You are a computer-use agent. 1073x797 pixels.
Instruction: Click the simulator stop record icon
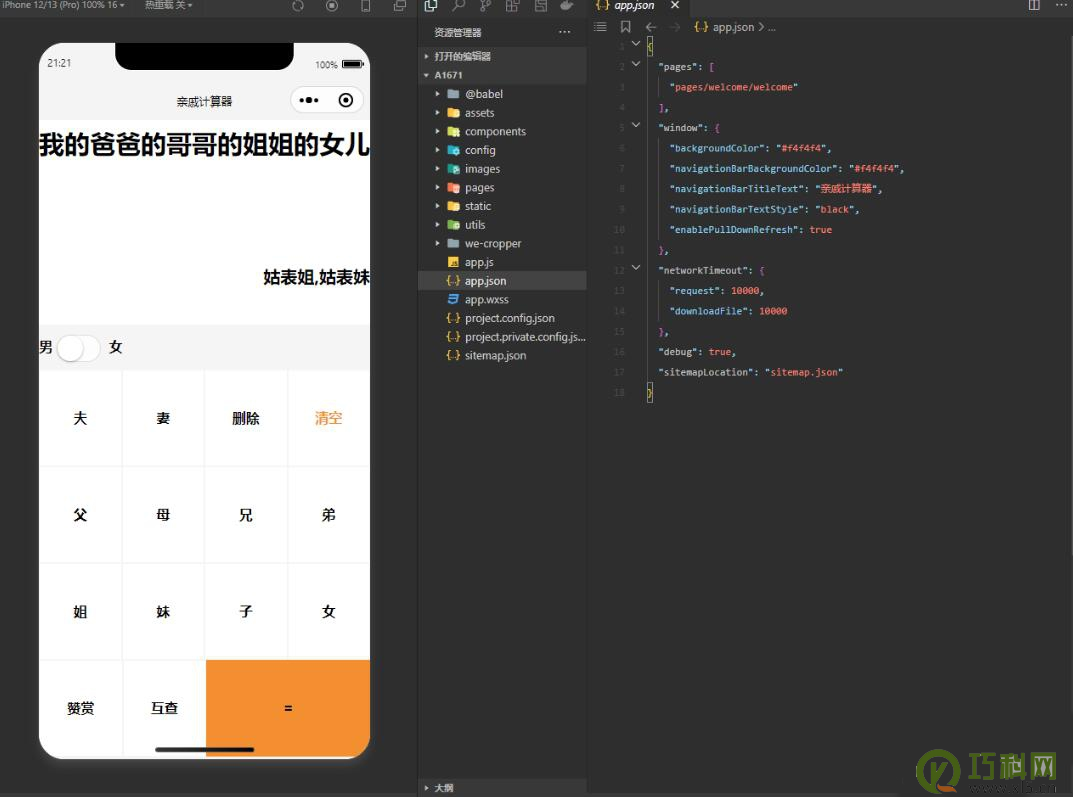coord(332,6)
